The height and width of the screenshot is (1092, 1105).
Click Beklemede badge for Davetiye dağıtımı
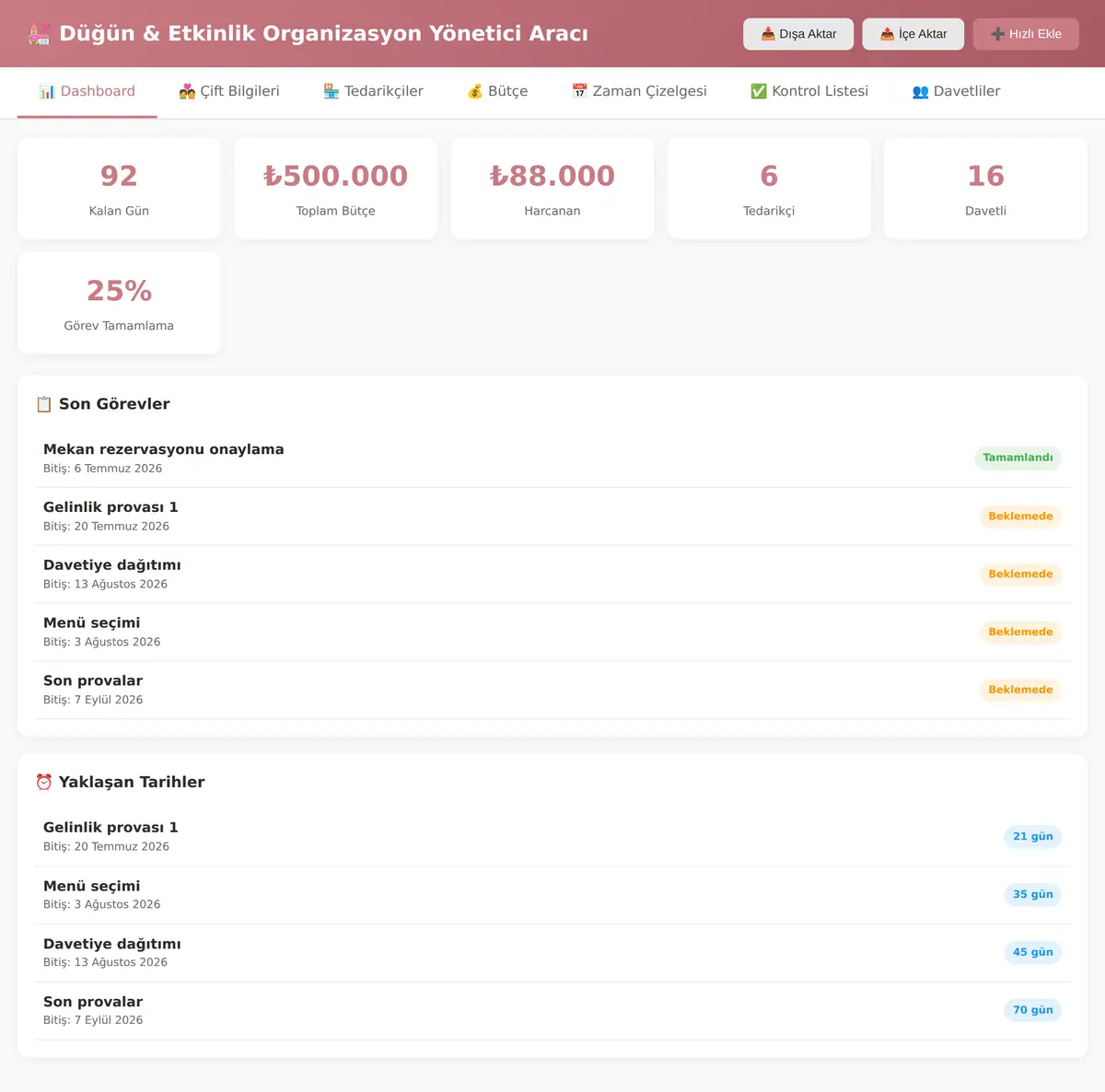coord(1020,575)
